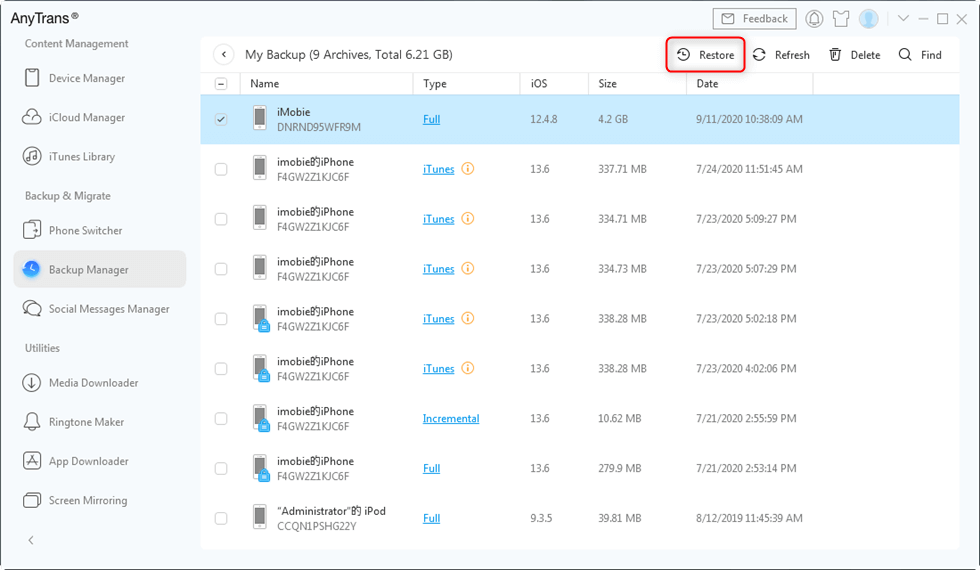Screen dimensions: 980x570
Task: Select the text 'DNRND95WFR9M'
Action: (319, 127)
